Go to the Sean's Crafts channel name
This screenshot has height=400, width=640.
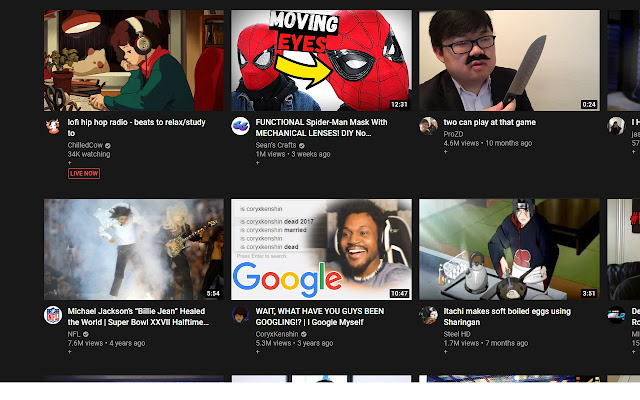(x=276, y=145)
